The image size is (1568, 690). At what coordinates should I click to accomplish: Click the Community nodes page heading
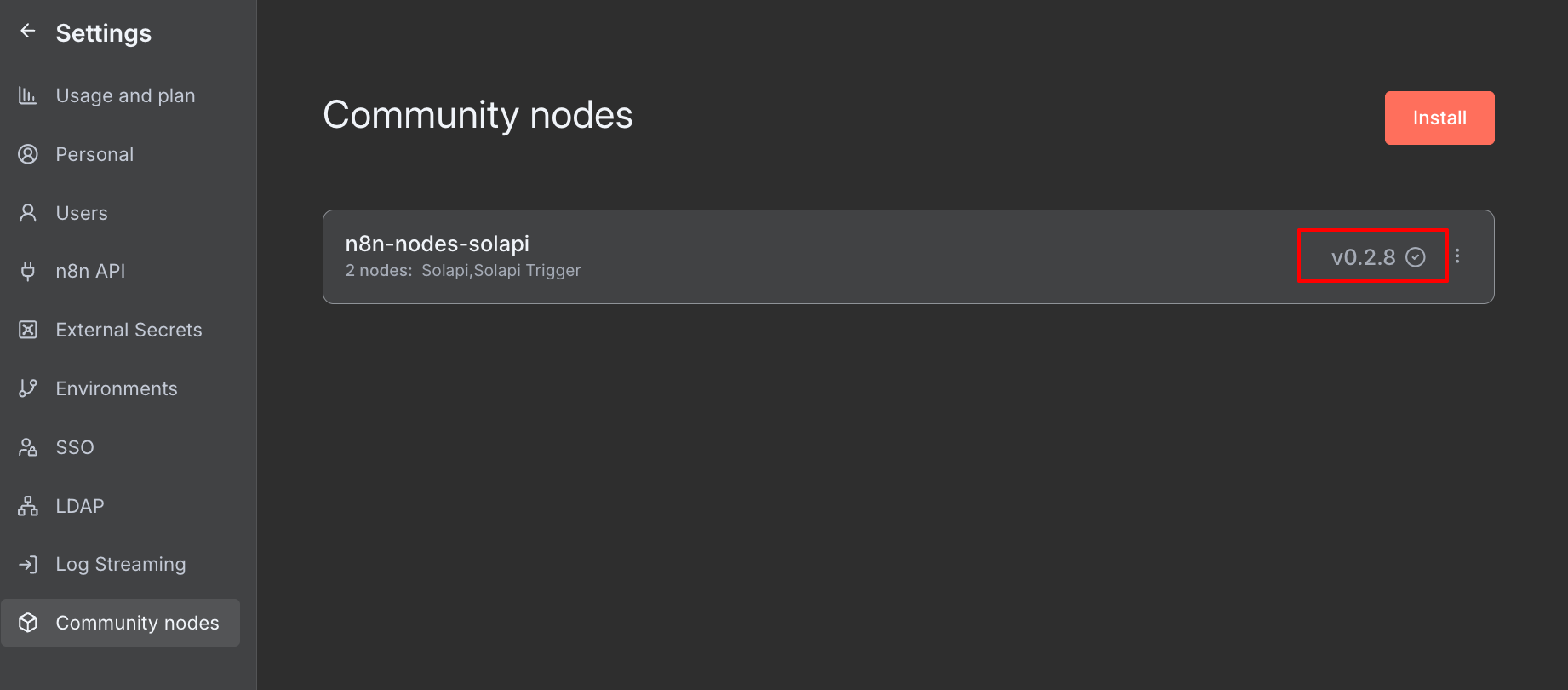(x=478, y=115)
